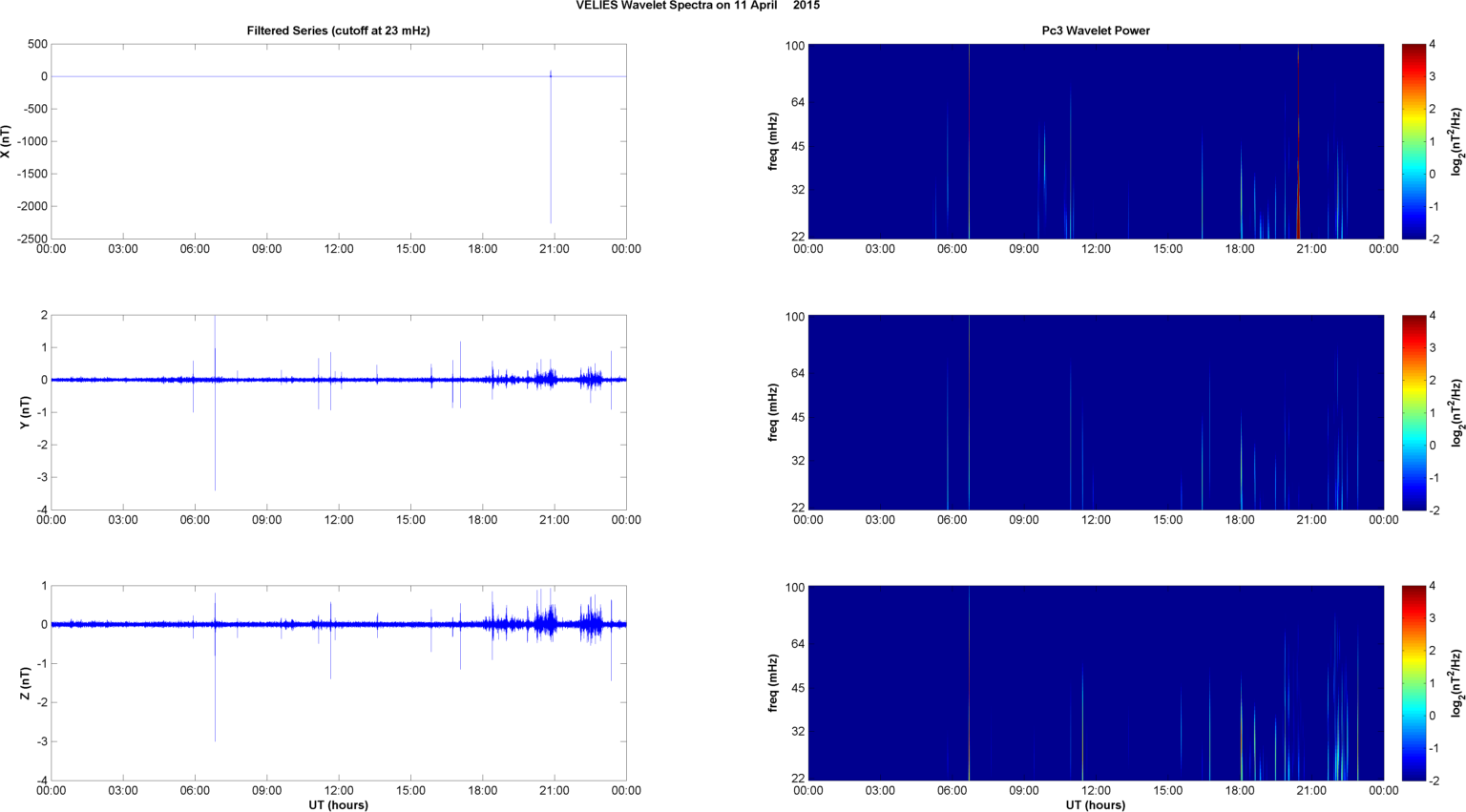
Task: Click '12:00' tick under Y series plot
Action: (339, 520)
